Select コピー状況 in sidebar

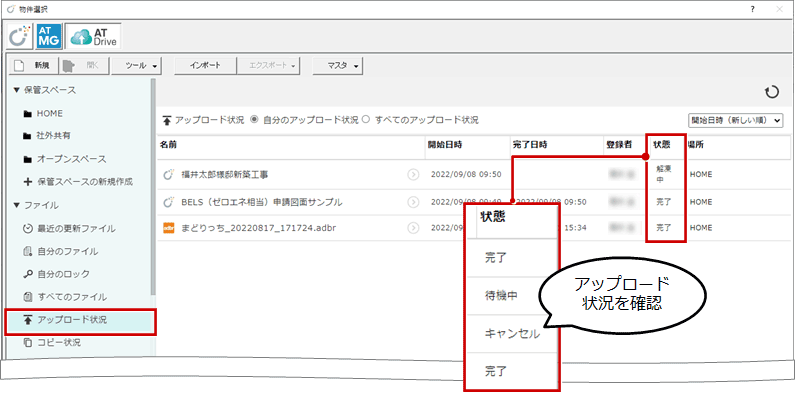click(52, 342)
